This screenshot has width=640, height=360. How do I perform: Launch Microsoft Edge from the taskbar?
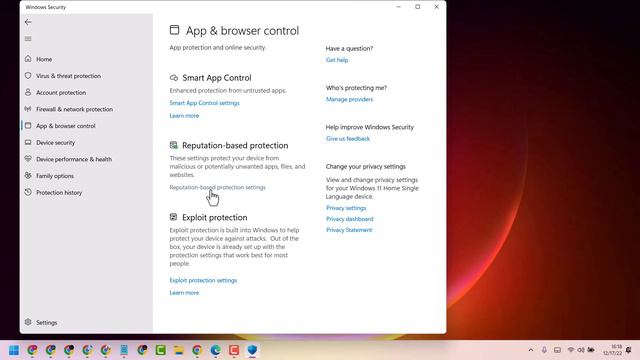coord(216,350)
